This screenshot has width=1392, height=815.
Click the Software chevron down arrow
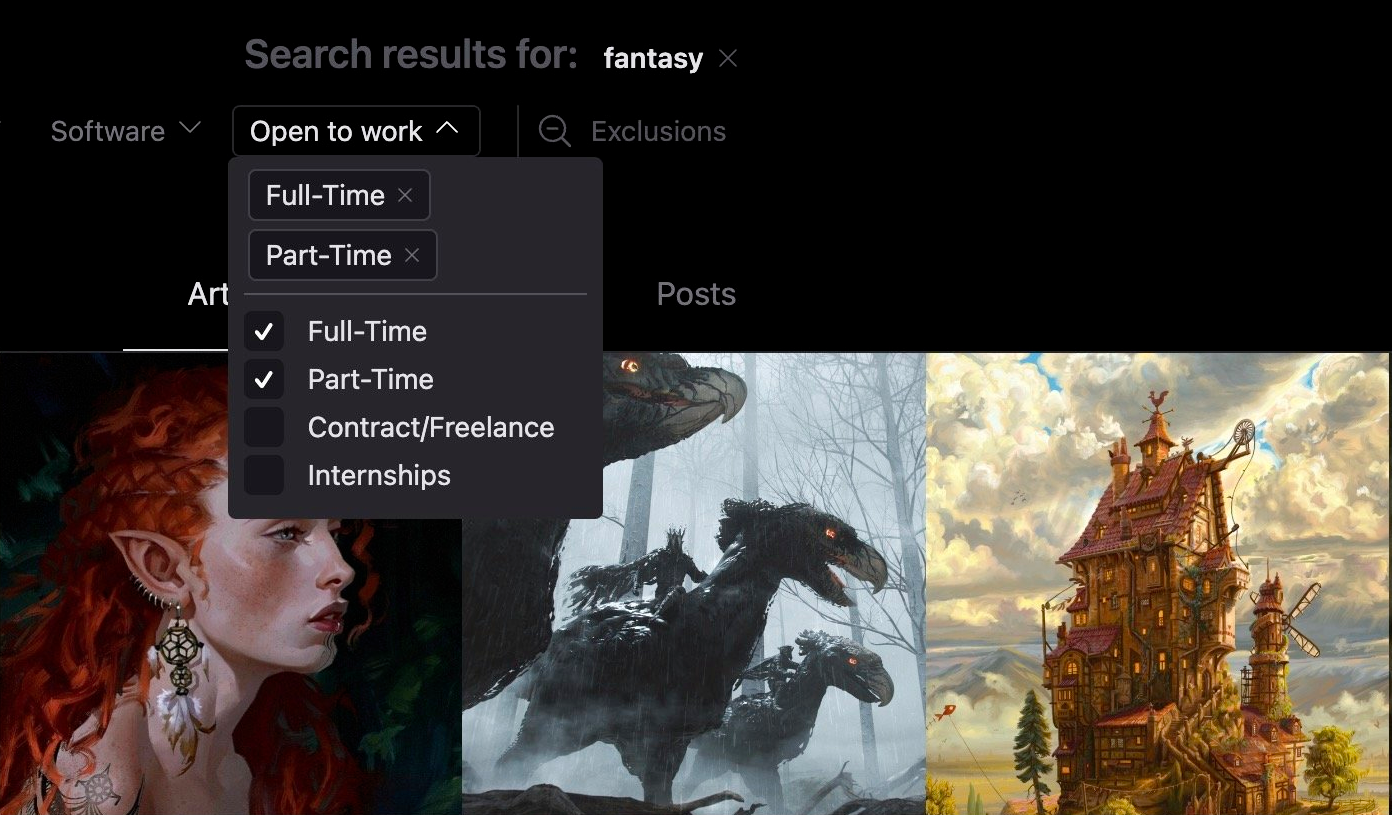pos(190,129)
